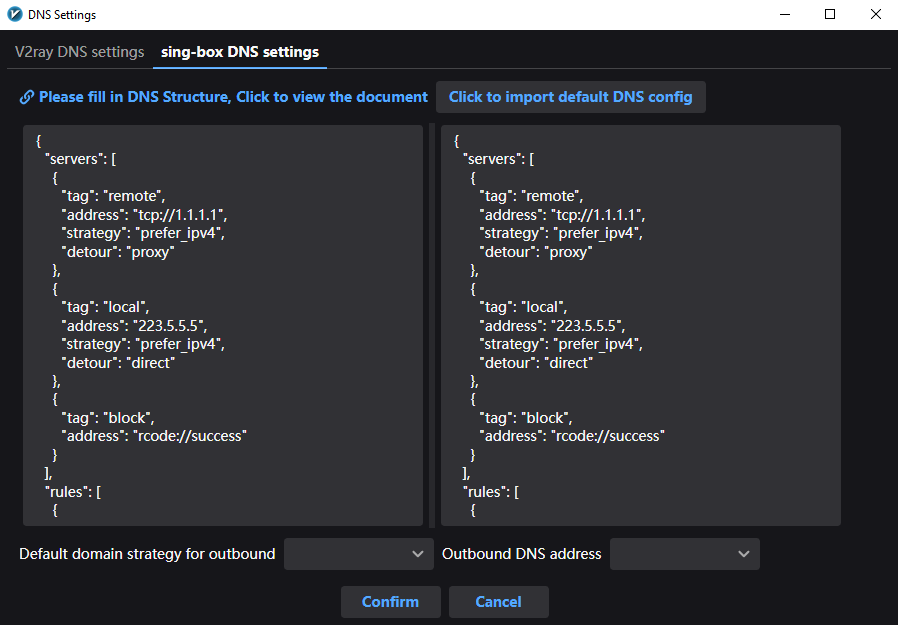Confirm the DNS settings
The width and height of the screenshot is (898, 625).
(391, 602)
